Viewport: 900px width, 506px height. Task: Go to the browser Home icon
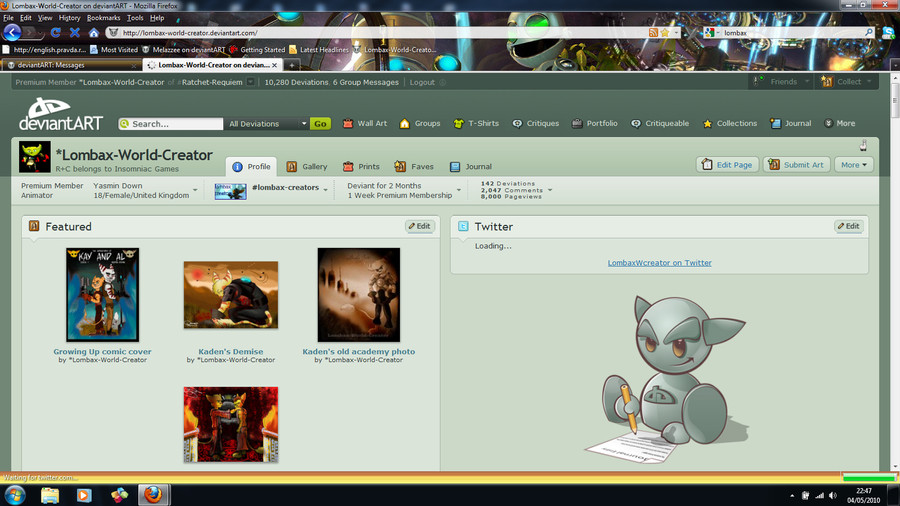click(94, 33)
